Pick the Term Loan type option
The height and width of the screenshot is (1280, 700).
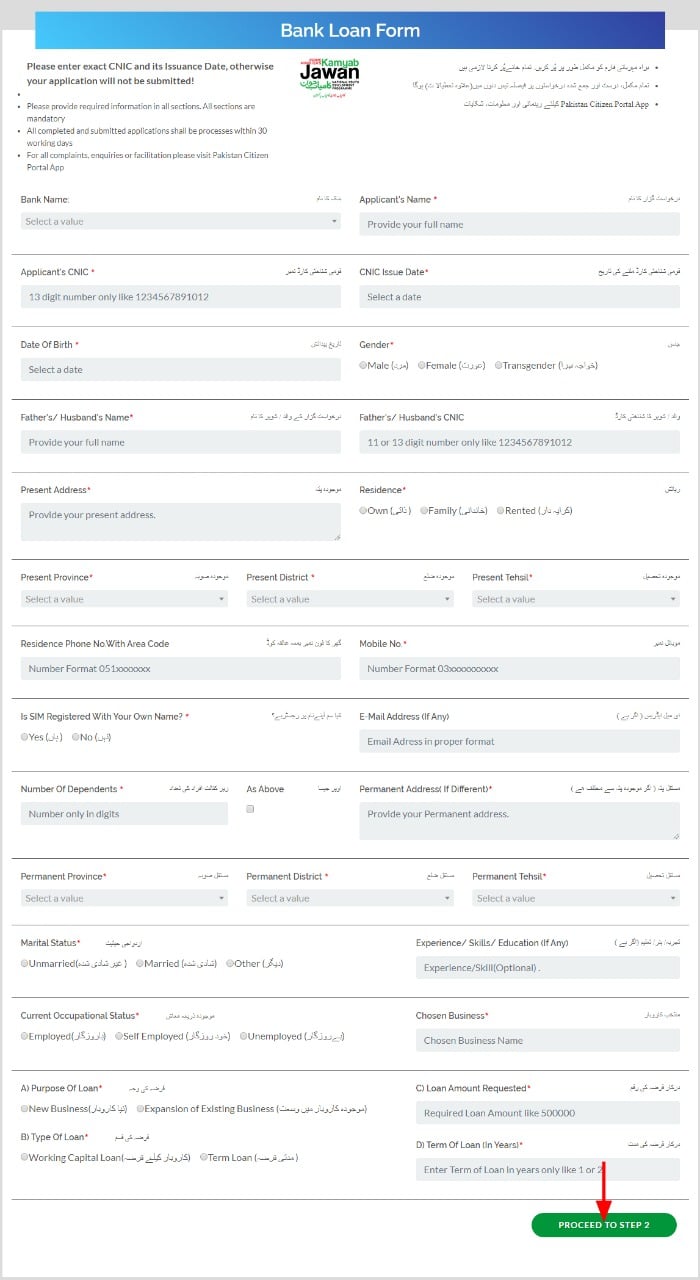click(204, 1158)
